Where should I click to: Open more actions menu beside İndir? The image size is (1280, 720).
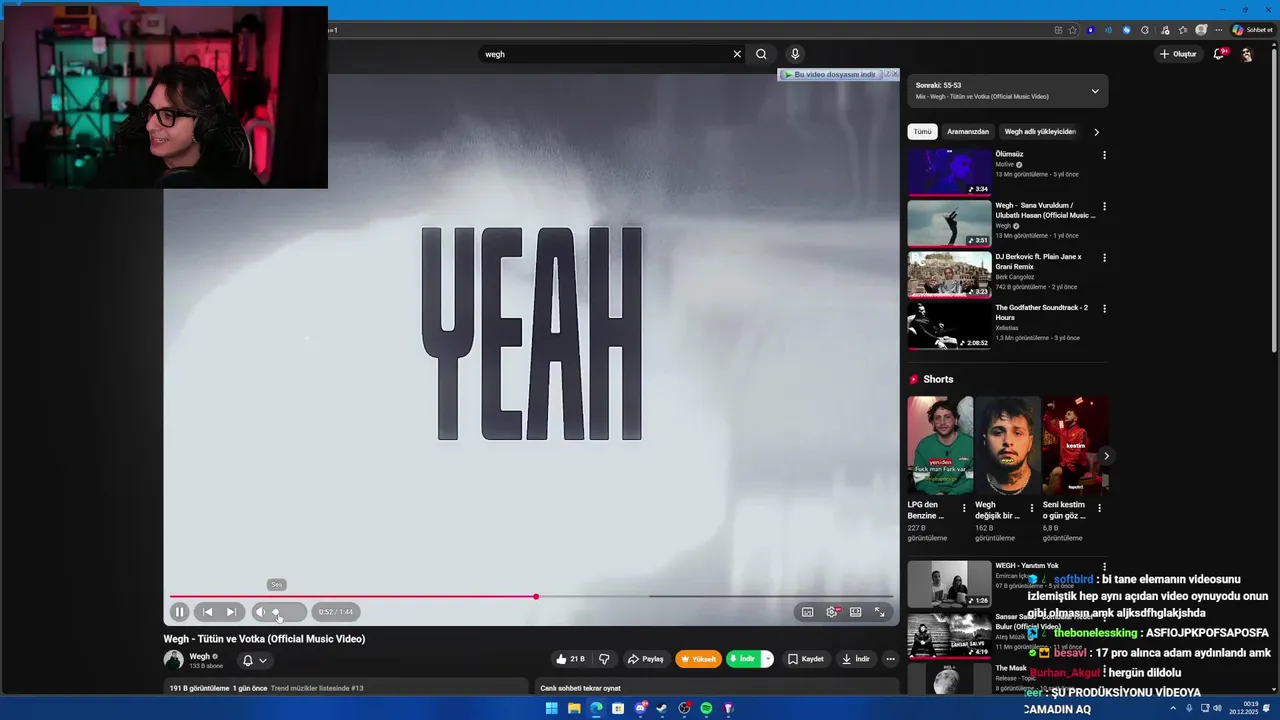(x=890, y=659)
